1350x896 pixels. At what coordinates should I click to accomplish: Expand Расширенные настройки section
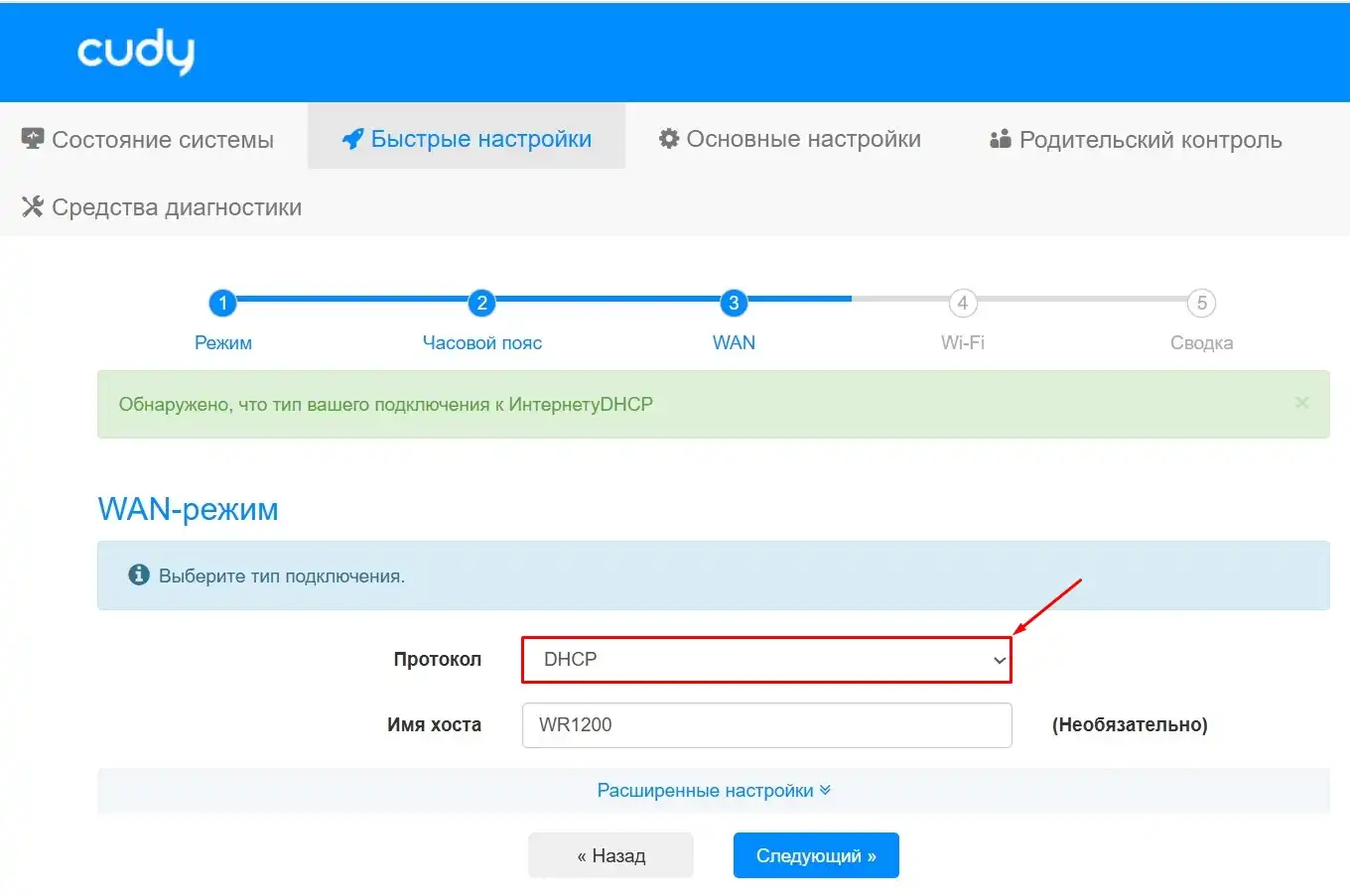click(x=714, y=791)
